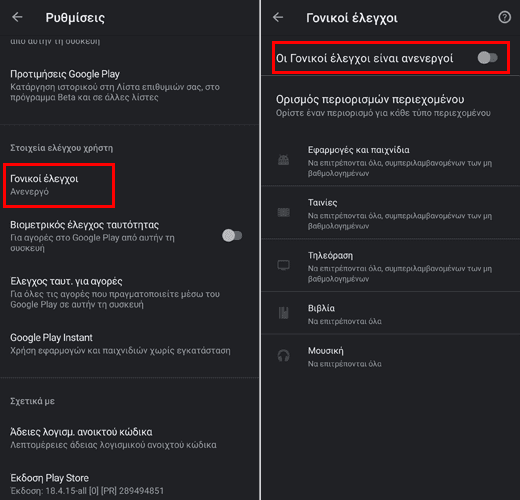Select Τηλεόραση content restriction entry
Viewport: 520px width, 500px height.
(391, 266)
